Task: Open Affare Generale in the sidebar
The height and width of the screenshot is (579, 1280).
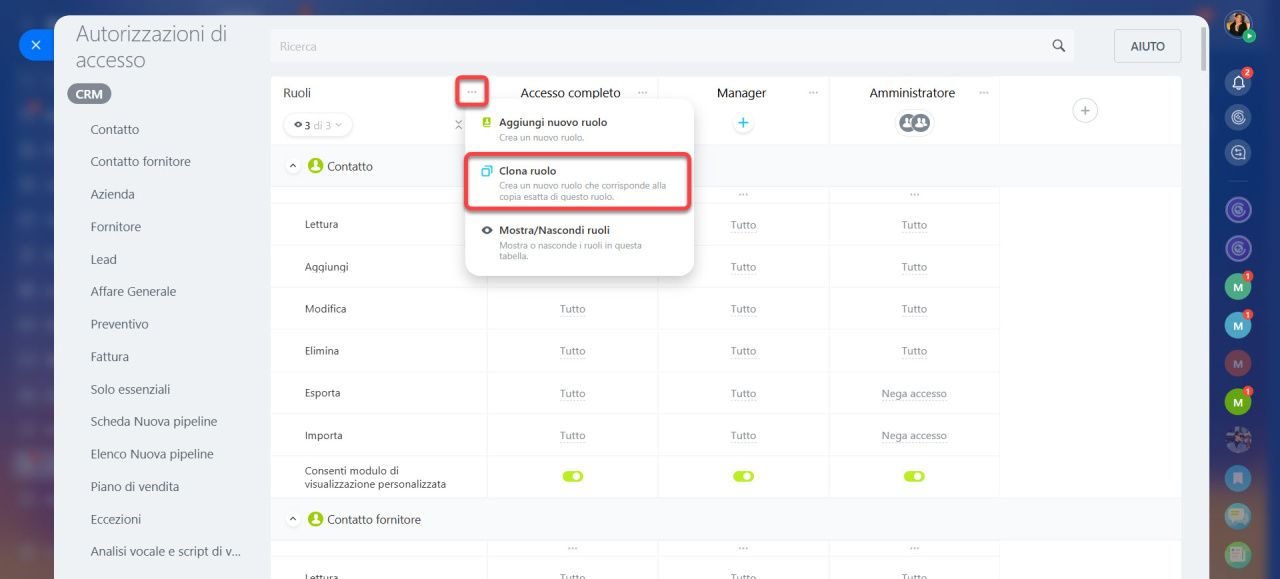Action: [x=133, y=292]
